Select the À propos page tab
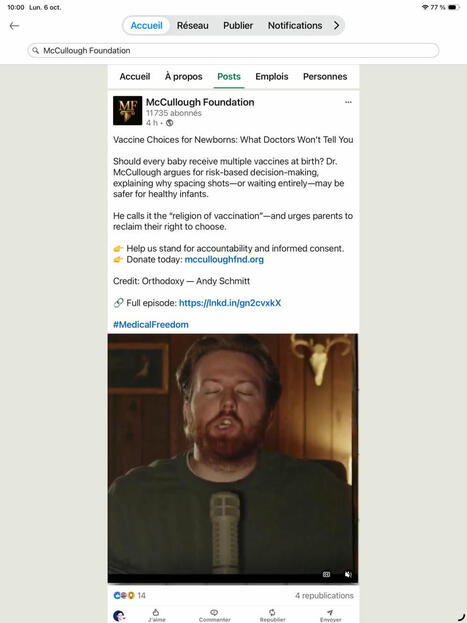 click(x=184, y=76)
